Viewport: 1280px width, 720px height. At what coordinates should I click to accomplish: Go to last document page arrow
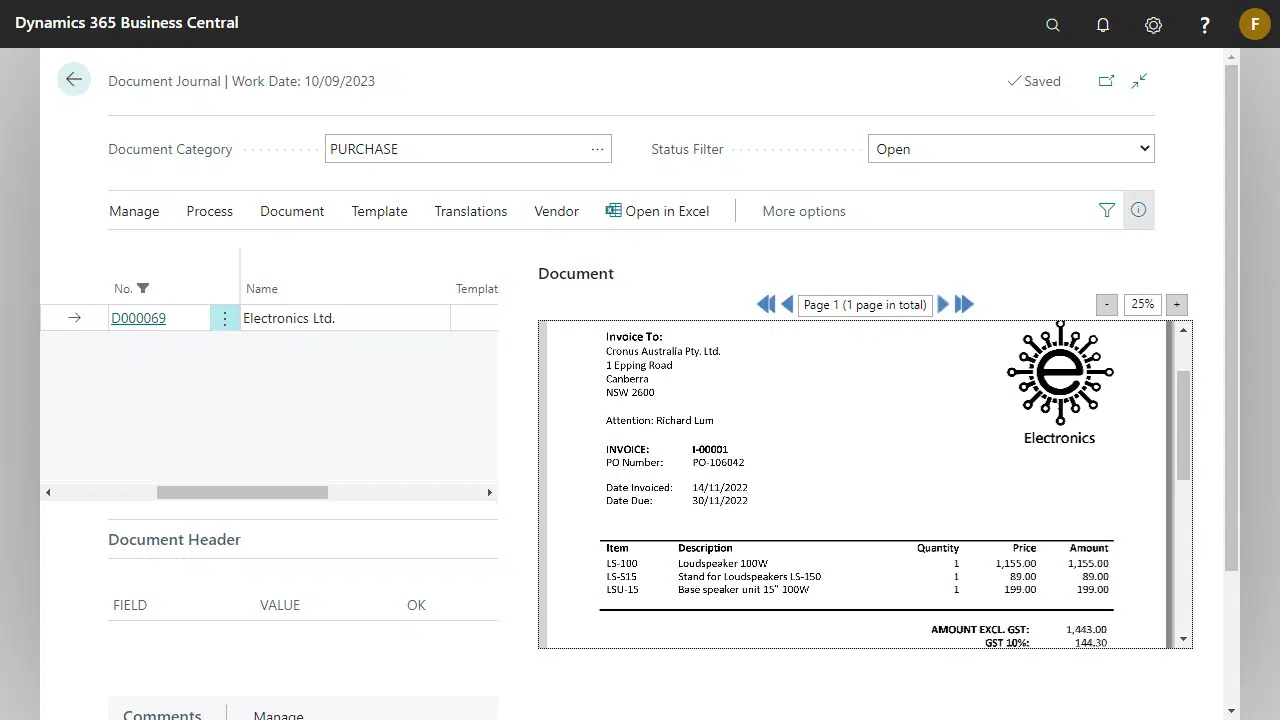pos(964,304)
